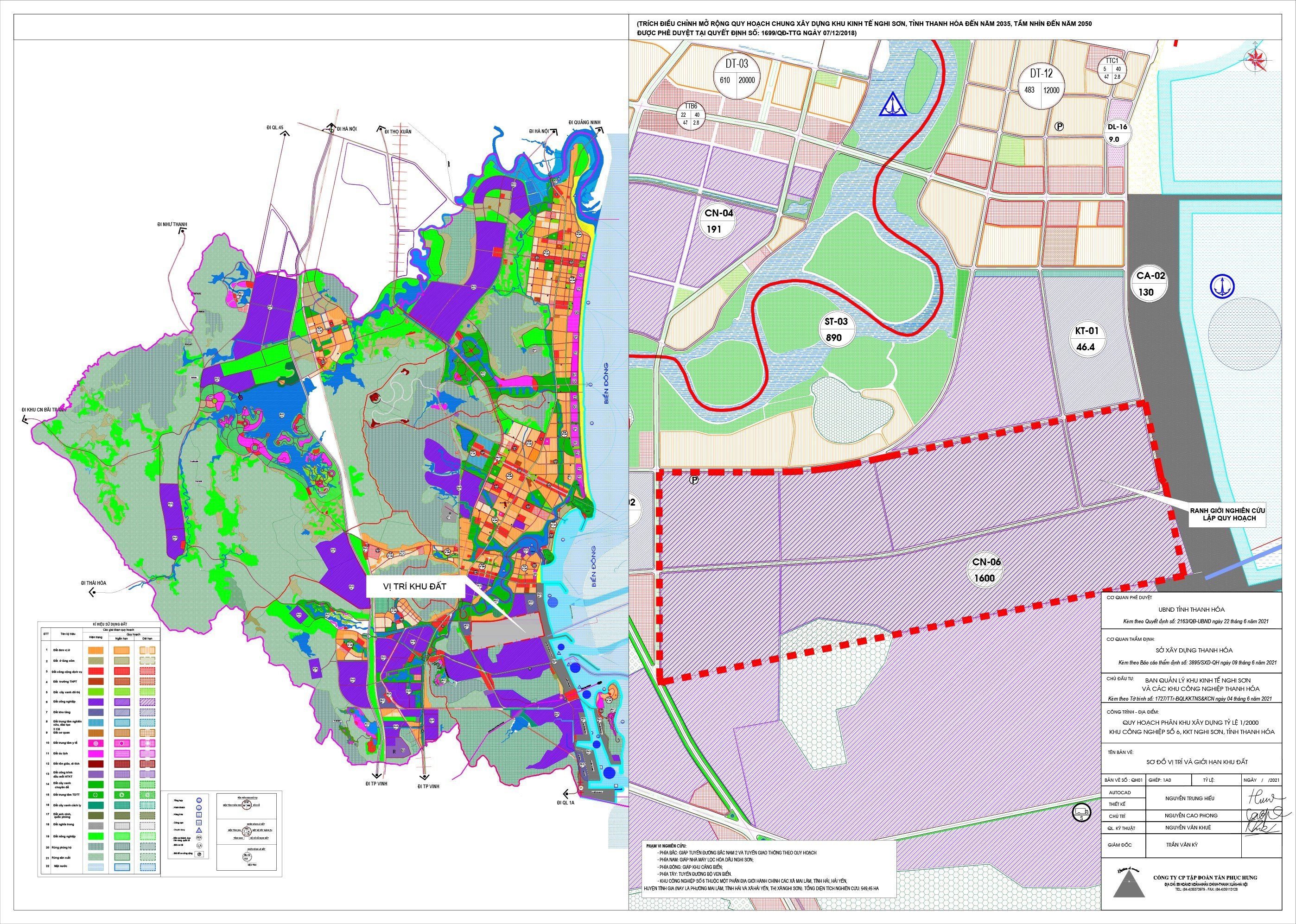Click the CN-06 1600 zone label
Viewport: 1296px width, 924px height.
pos(986,570)
